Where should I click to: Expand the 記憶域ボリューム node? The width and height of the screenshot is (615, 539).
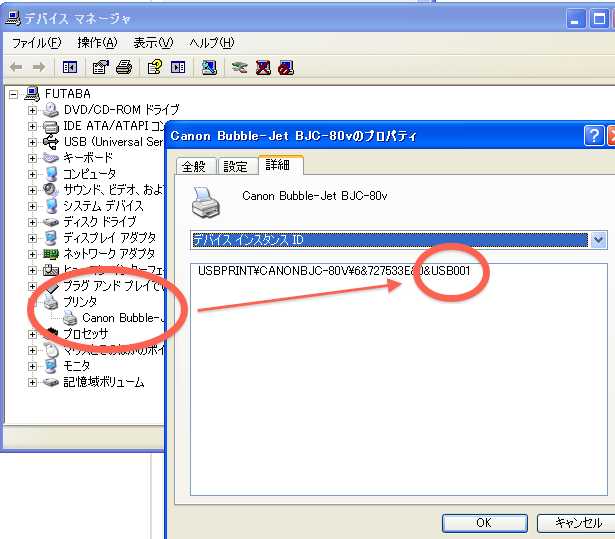(x=32, y=382)
